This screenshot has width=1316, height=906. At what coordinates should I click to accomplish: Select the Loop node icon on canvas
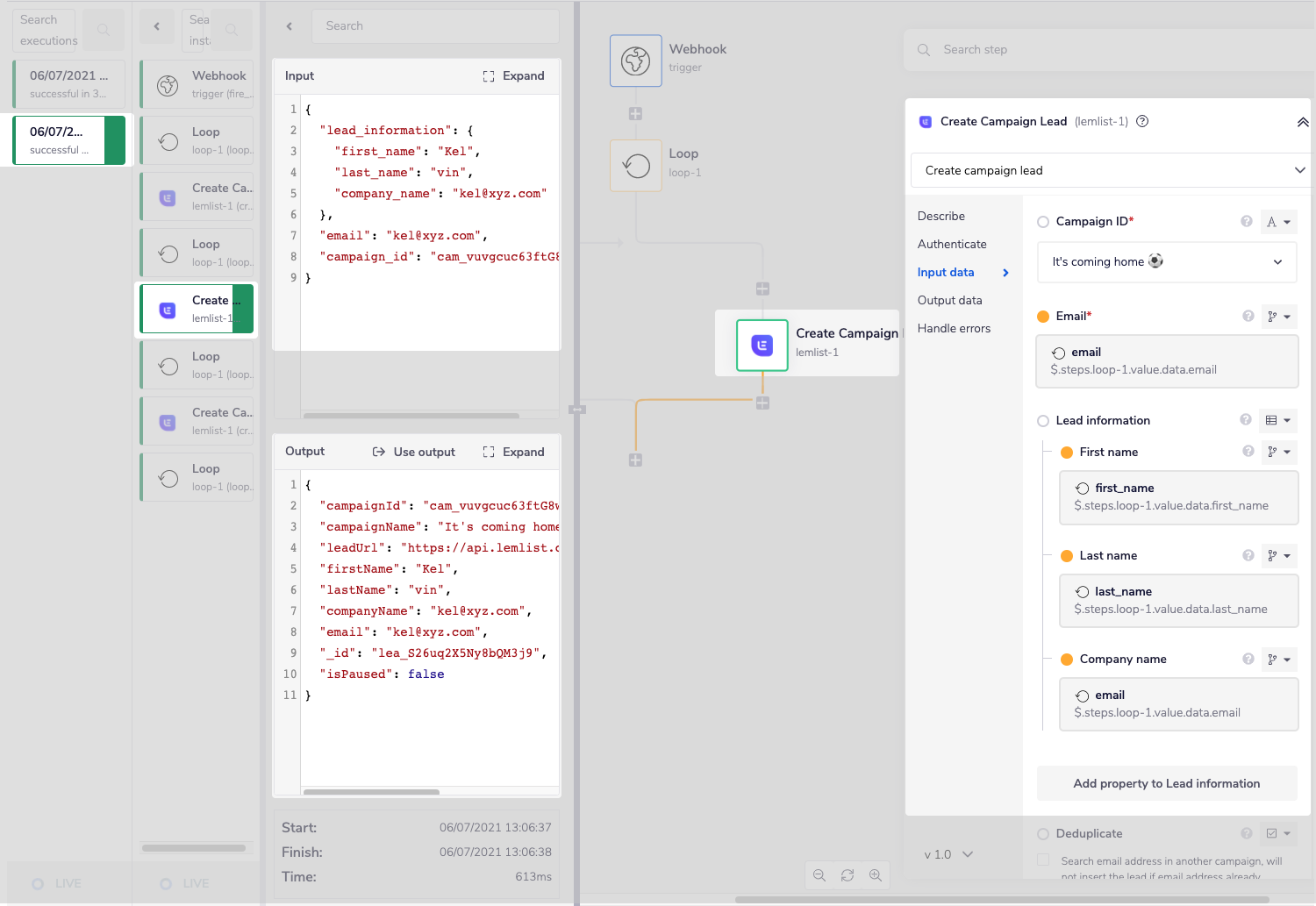coord(635,165)
